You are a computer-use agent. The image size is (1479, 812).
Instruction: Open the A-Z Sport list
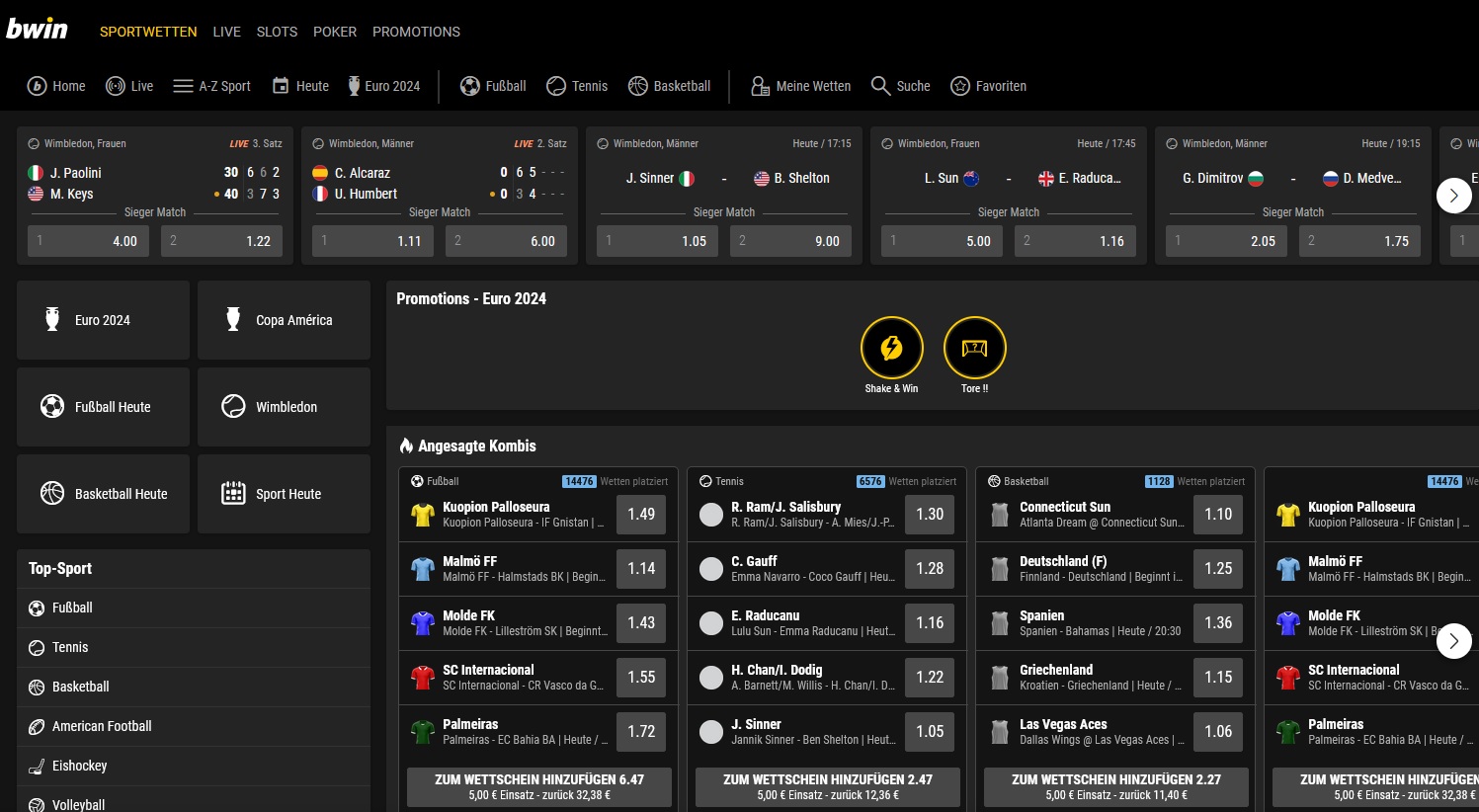(211, 86)
